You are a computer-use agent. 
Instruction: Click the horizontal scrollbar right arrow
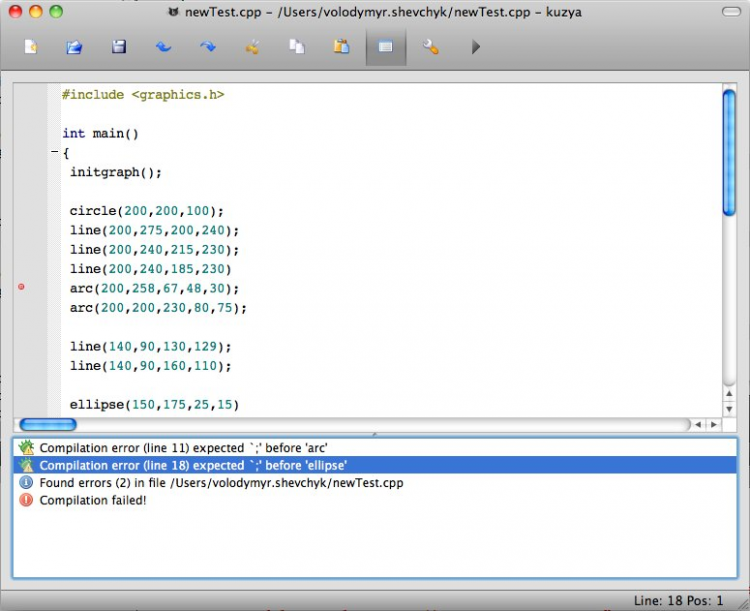pos(714,425)
